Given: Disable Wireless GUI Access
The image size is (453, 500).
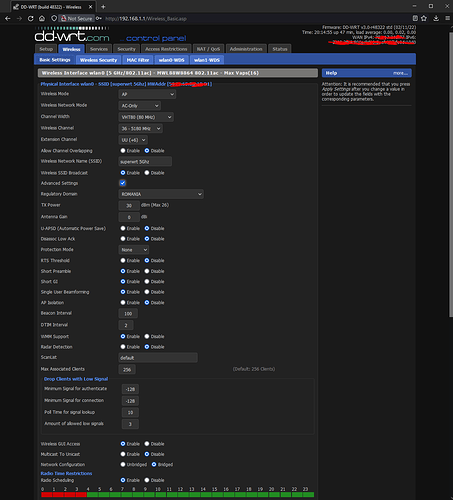Looking at the screenshot, I should click(x=147, y=444).
